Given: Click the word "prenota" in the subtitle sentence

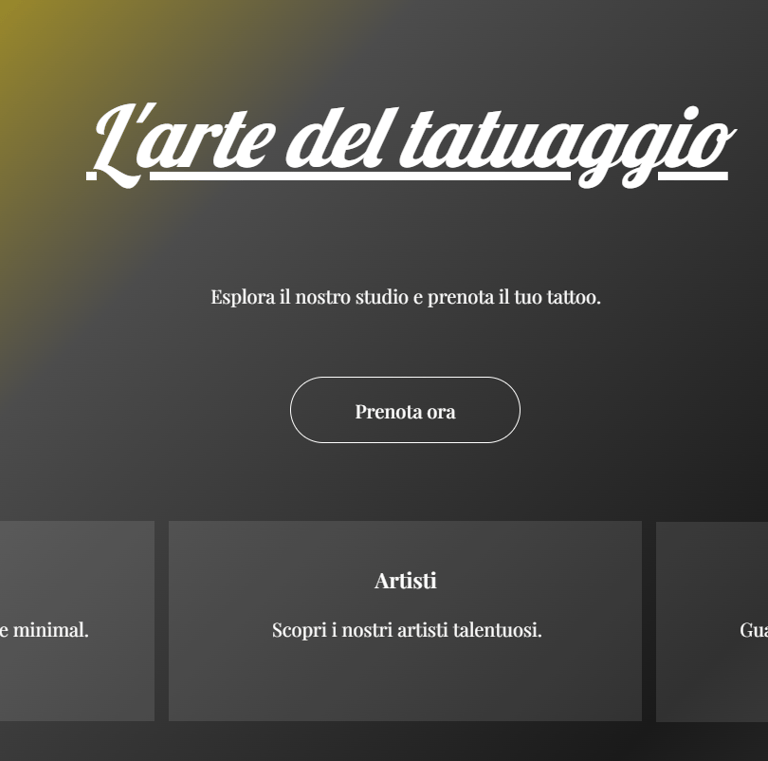Looking at the screenshot, I should click(x=461, y=298).
